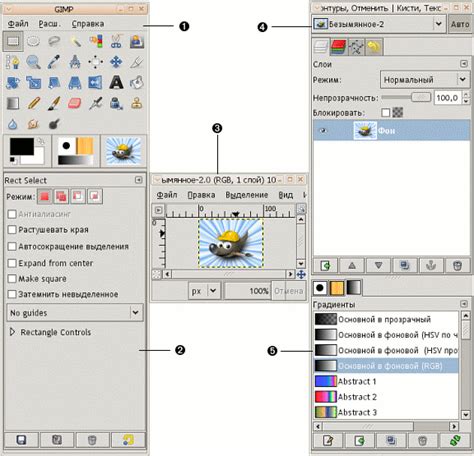This screenshot has height=456, width=474.
Task: Select the Blend gradient tool
Action: [13, 103]
